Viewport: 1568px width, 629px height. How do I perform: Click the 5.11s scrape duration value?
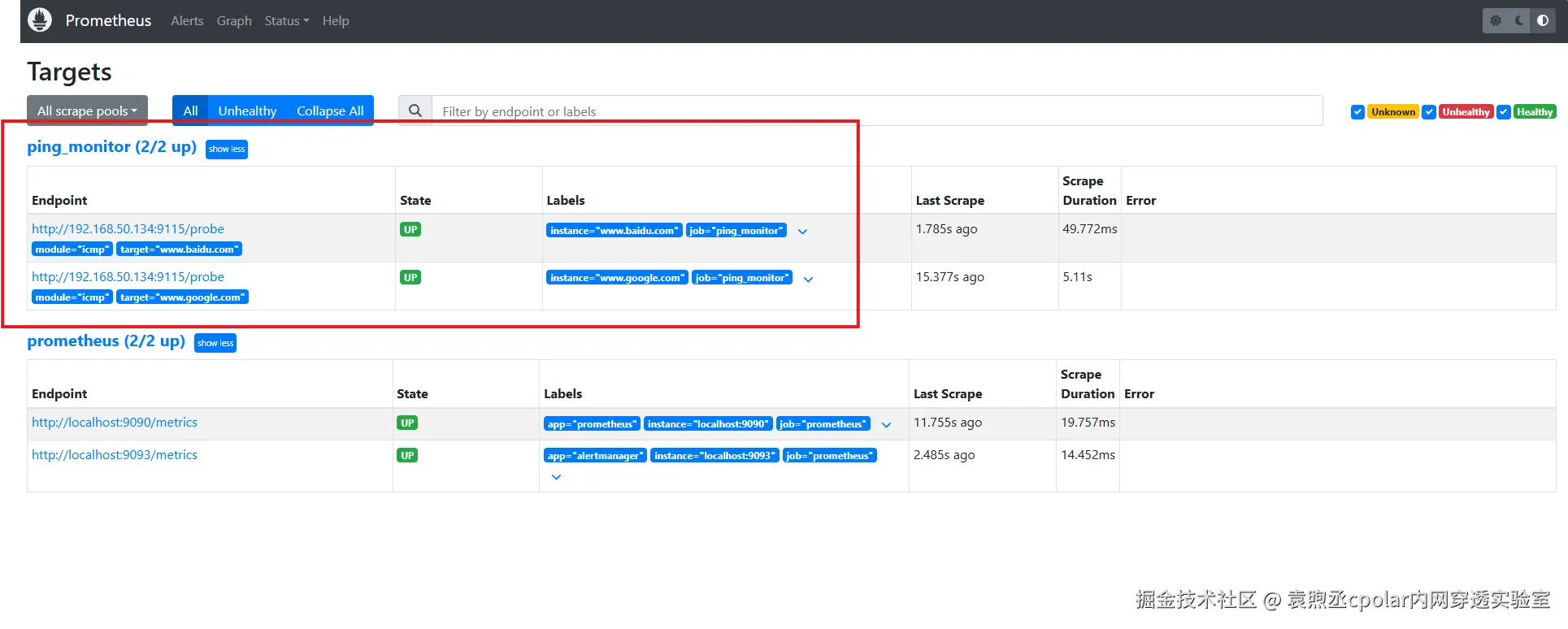[1077, 277]
